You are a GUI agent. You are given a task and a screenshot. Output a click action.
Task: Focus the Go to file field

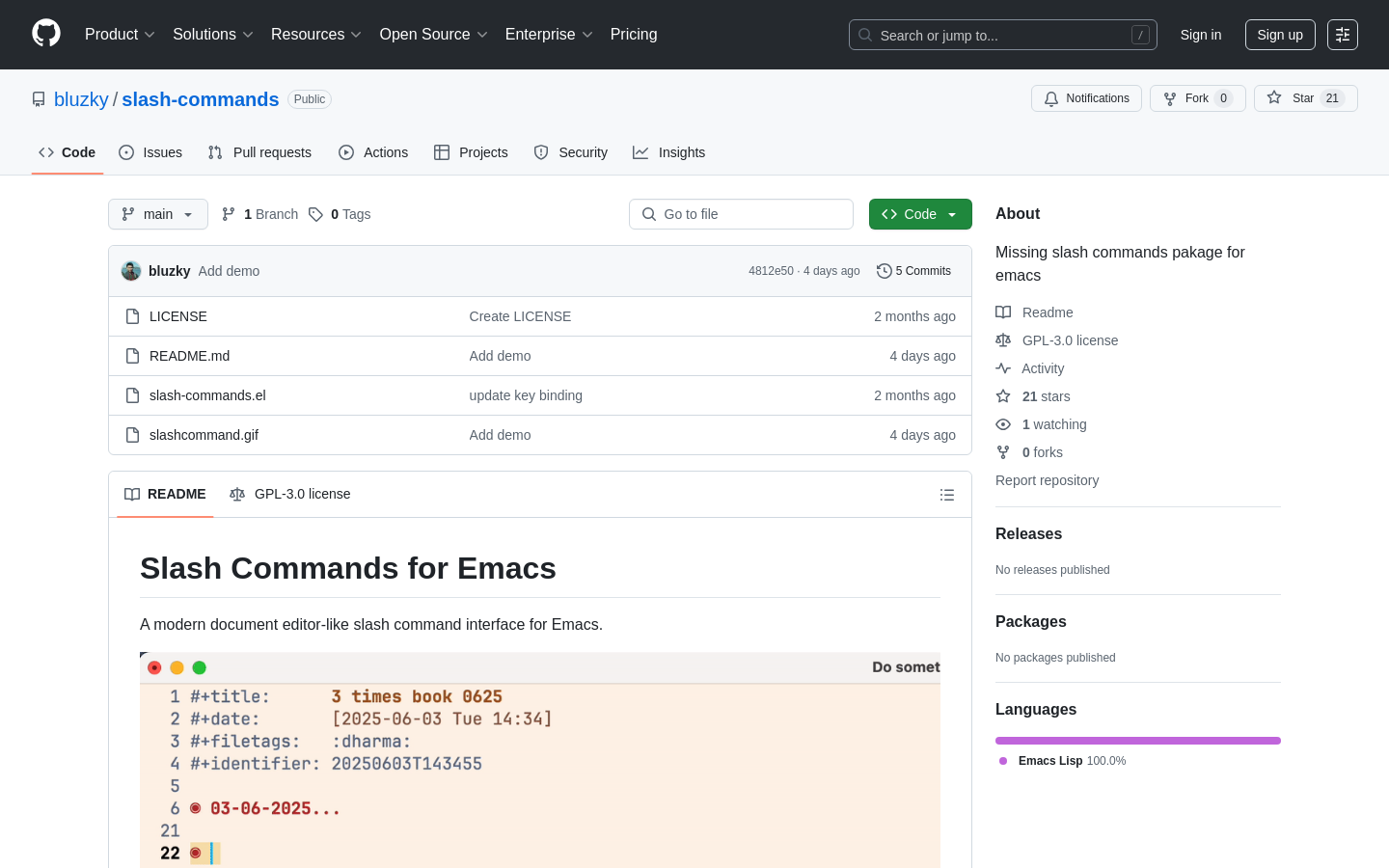[x=741, y=214]
